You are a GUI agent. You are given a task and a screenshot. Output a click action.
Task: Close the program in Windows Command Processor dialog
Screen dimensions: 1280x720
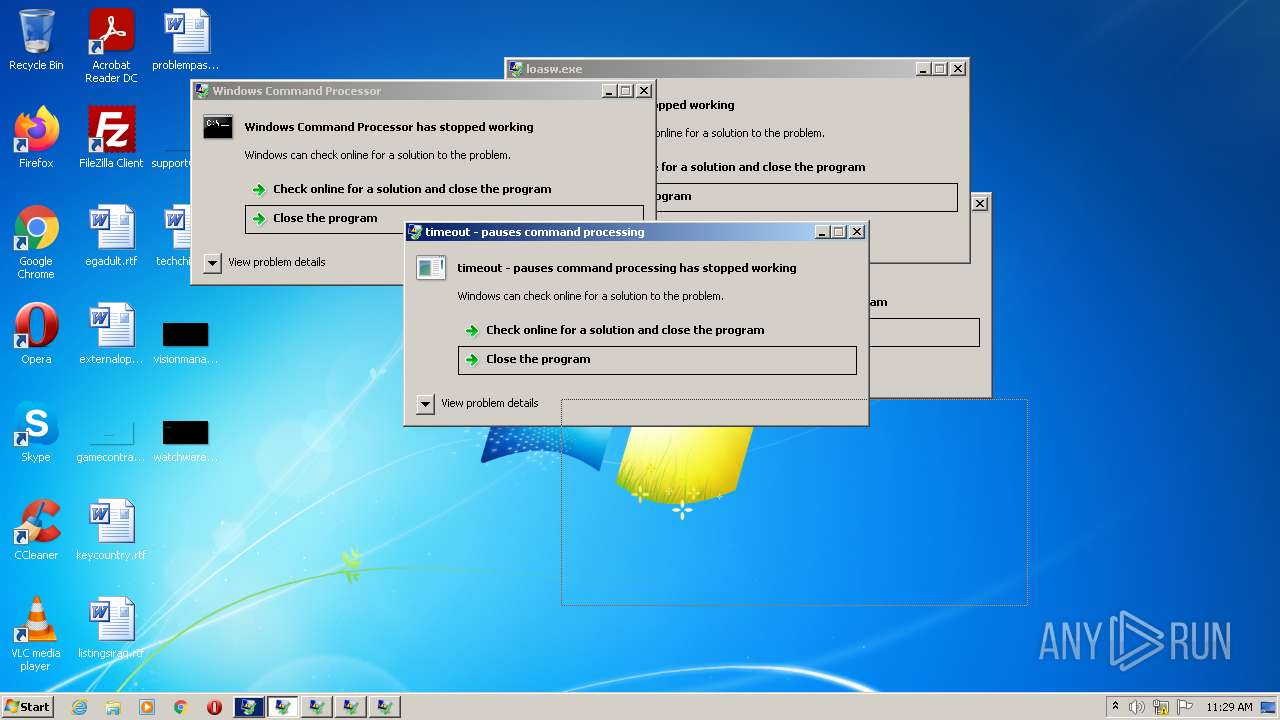(x=444, y=218)
